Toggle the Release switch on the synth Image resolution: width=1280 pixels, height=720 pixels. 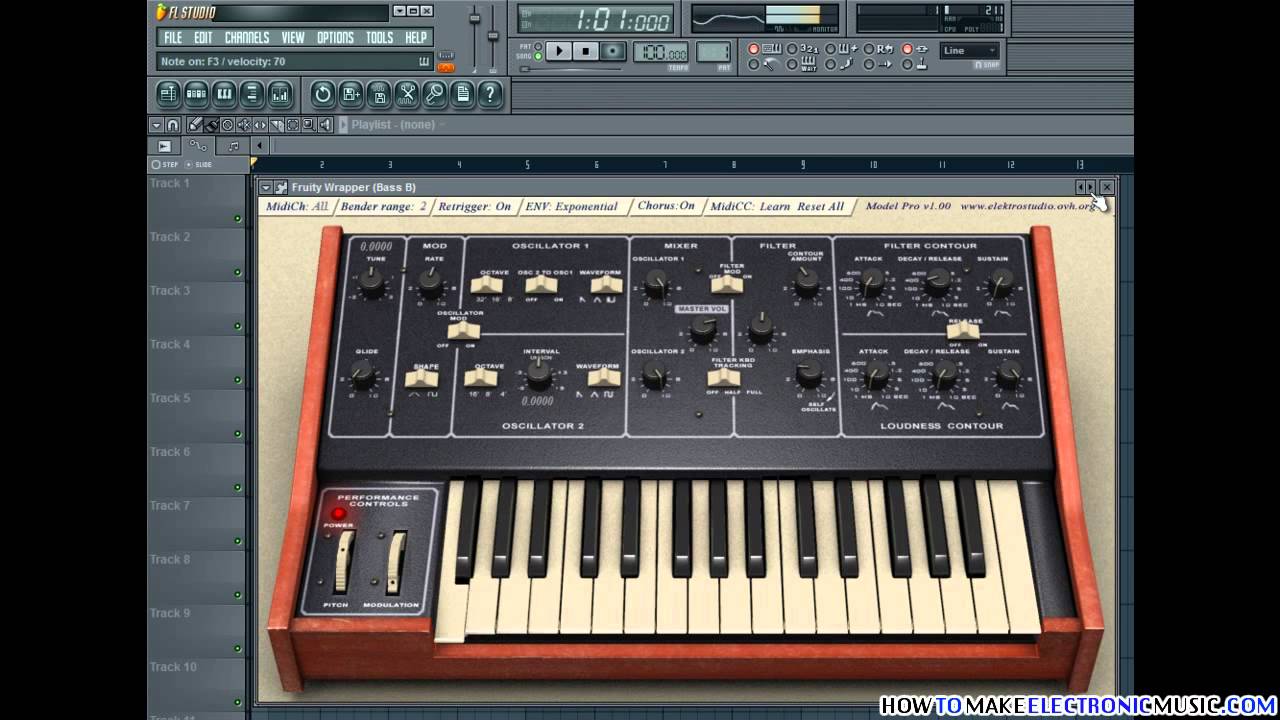(963, 330)
